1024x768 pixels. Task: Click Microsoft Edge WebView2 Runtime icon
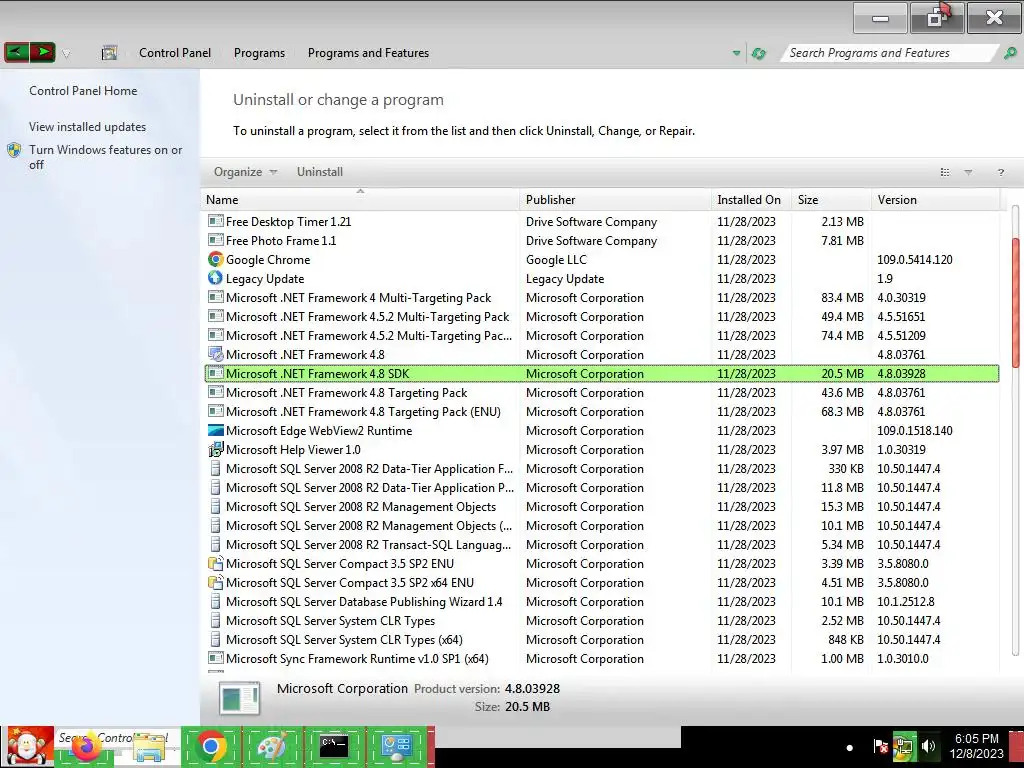(x=216, y=430)
